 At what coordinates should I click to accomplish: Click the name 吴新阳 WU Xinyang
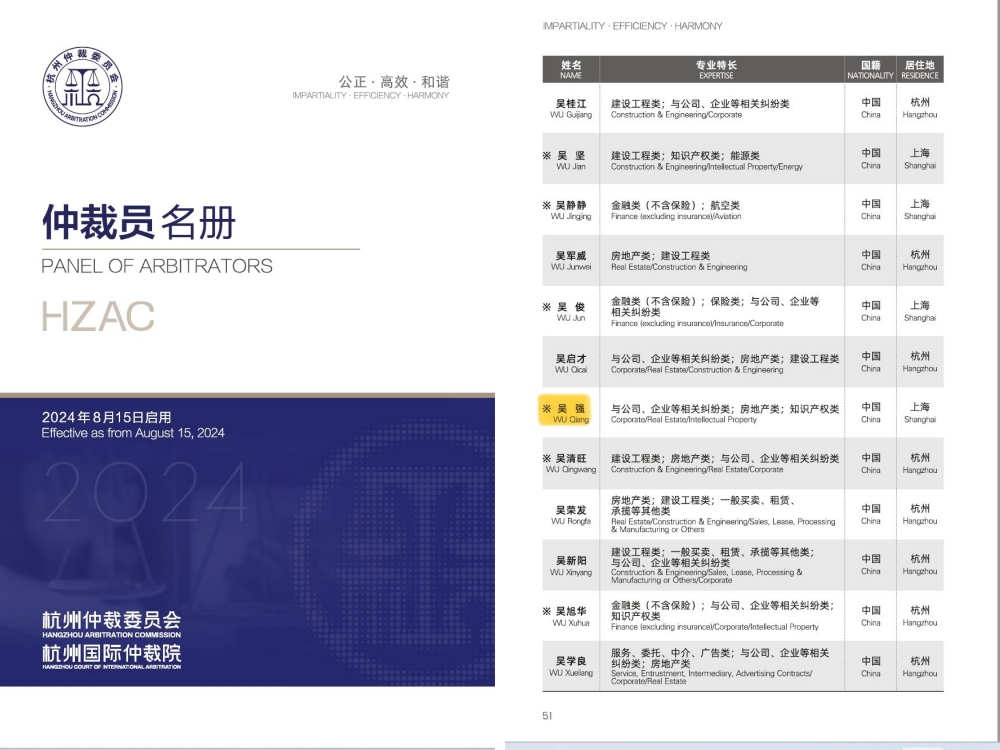click(571, 566)
